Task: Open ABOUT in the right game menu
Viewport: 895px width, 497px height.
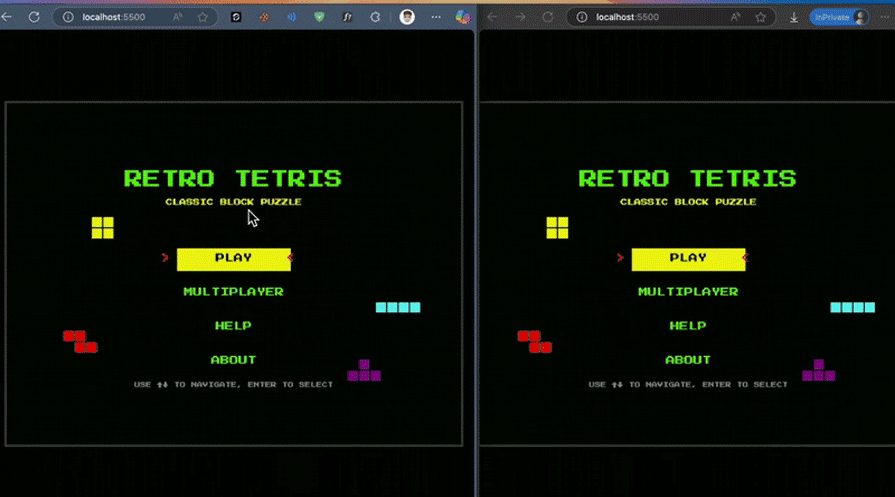Action: 688,359
